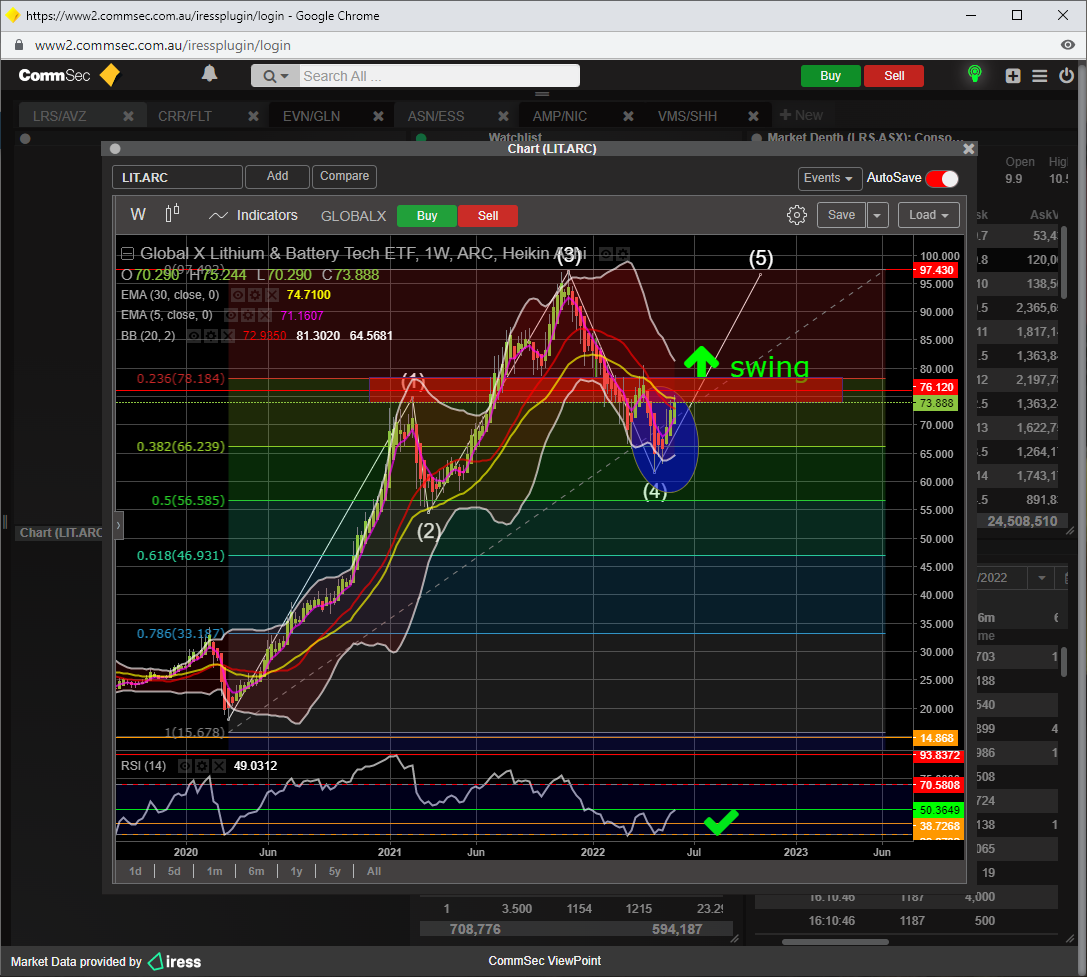
Task: Collapse the chart title legend box
Action: (x=127, y=254)
